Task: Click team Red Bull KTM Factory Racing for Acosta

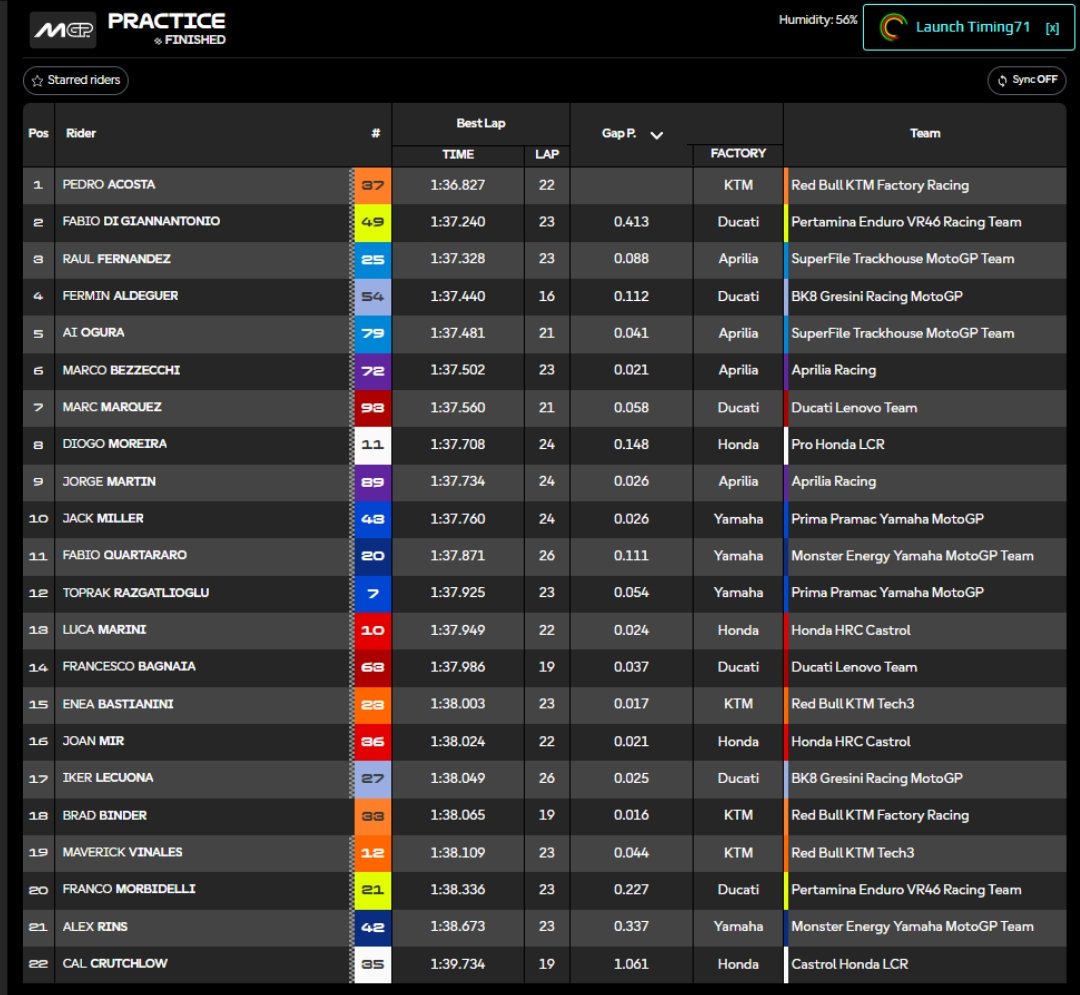Action: point(880,185)
